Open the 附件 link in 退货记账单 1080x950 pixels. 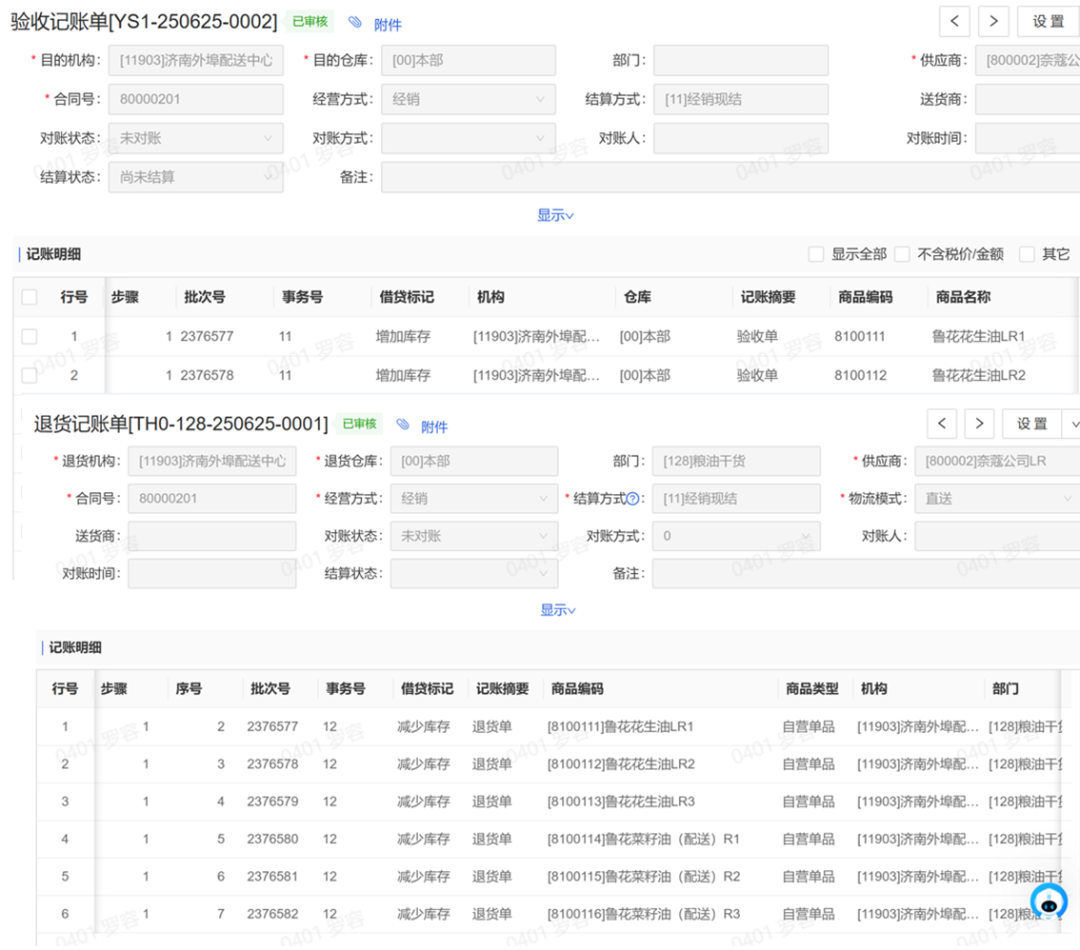point(434,427)
